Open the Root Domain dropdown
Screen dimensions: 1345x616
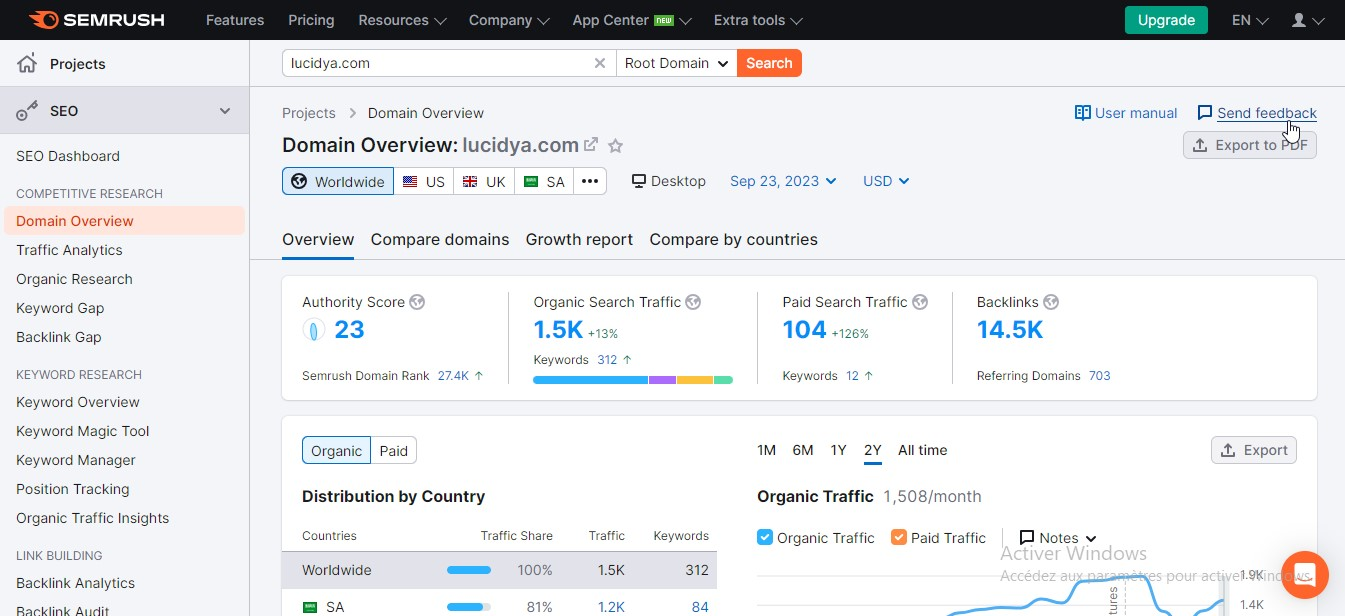677,63
